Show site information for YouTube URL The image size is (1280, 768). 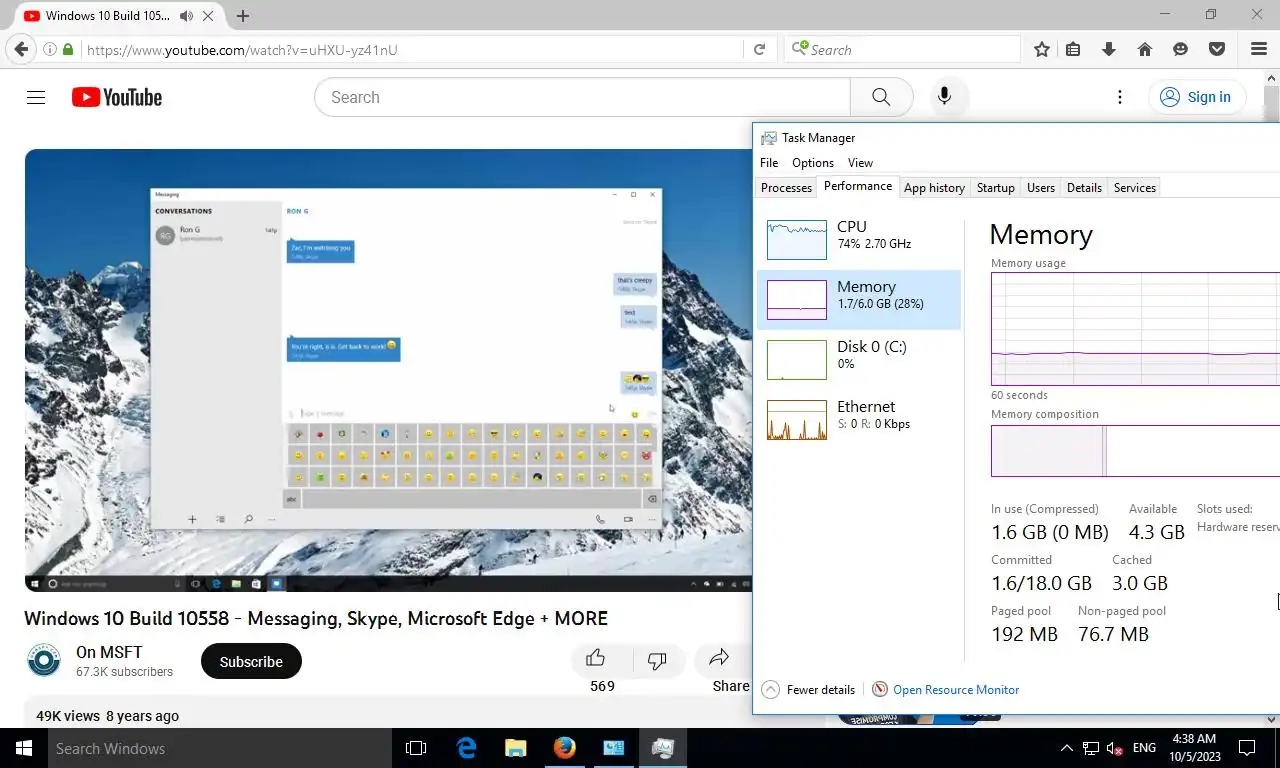[49, 49]
